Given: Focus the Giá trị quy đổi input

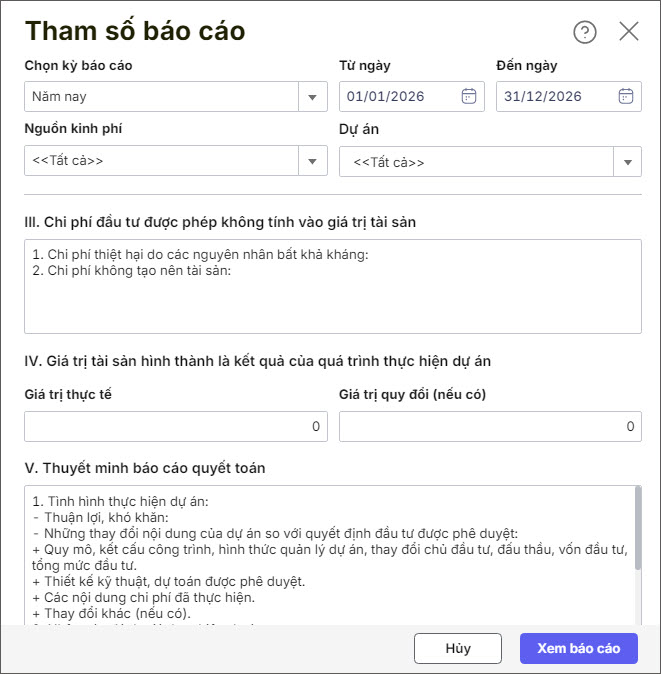Looking at the screenshot, I should pyautogui.click(x=490, y=427).
